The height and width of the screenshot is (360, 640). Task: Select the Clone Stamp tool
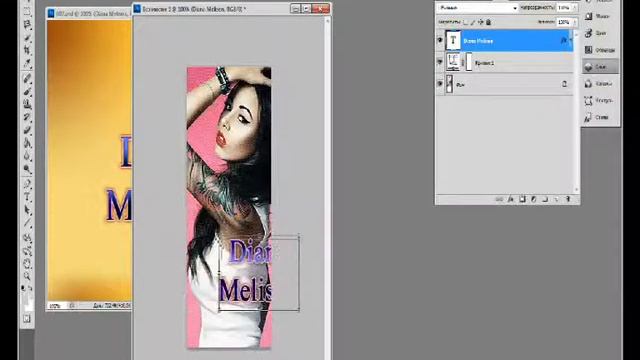point(27,104)
